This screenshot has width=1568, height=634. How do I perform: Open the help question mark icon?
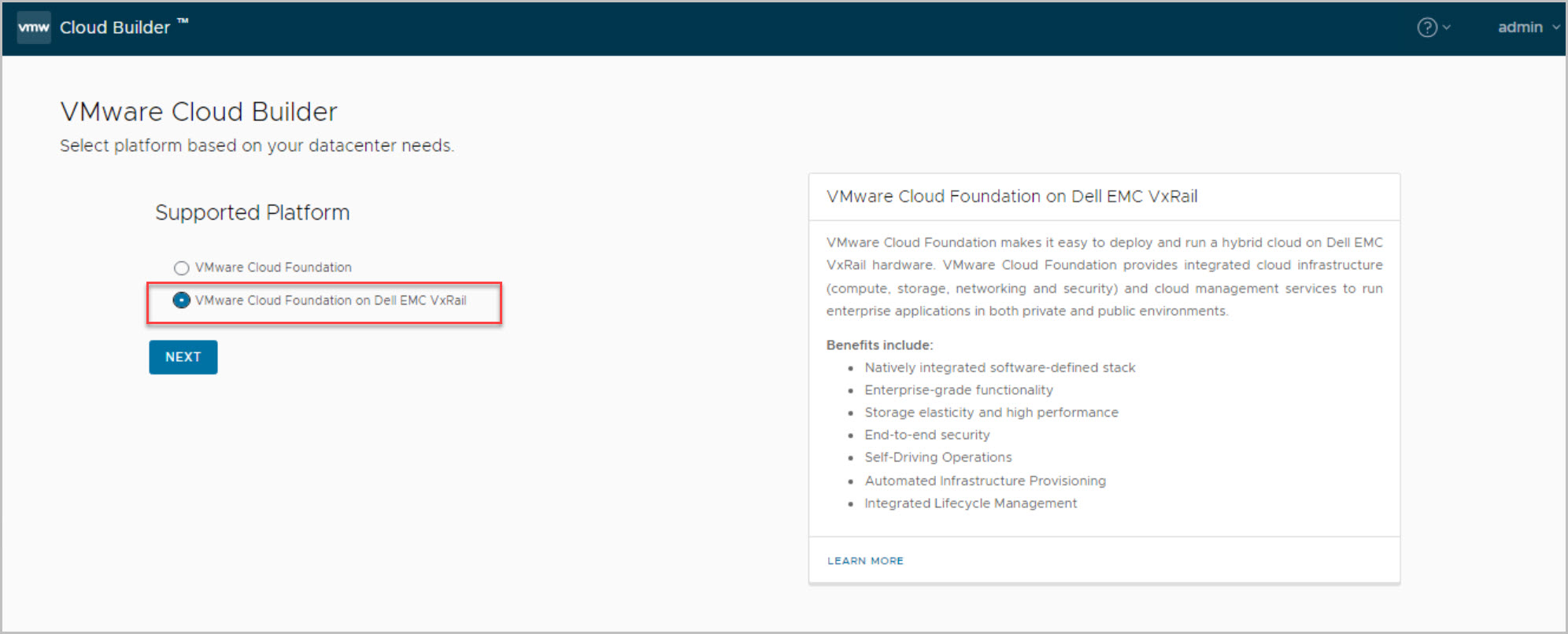[x=1426, y=28]
